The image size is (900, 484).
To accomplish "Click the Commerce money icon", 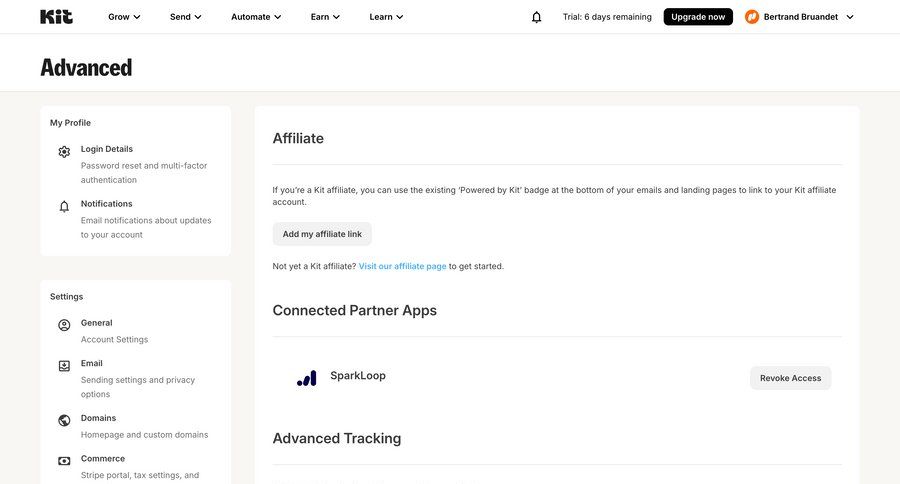I will click(64, 460).
